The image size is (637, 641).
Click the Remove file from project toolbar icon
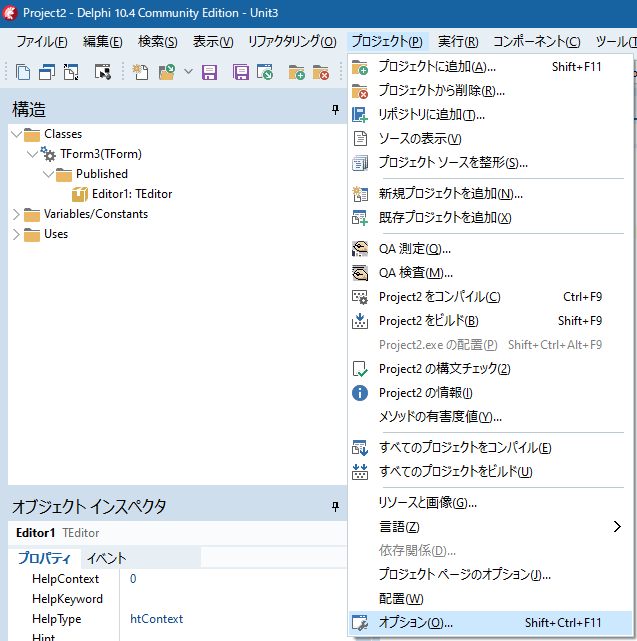321,72
